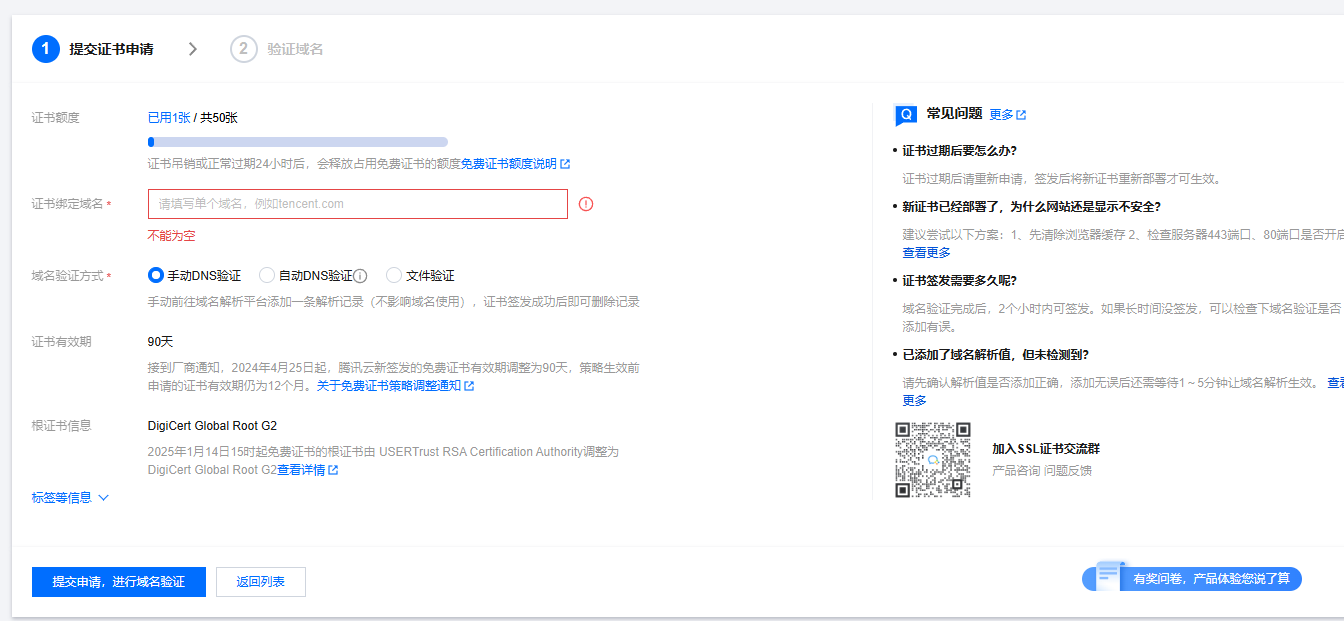The height and width of the screenshot is (621, 1344).
Task: Click FAQ 证书过期后要怎么办?
Action: [x=959, y=151]
